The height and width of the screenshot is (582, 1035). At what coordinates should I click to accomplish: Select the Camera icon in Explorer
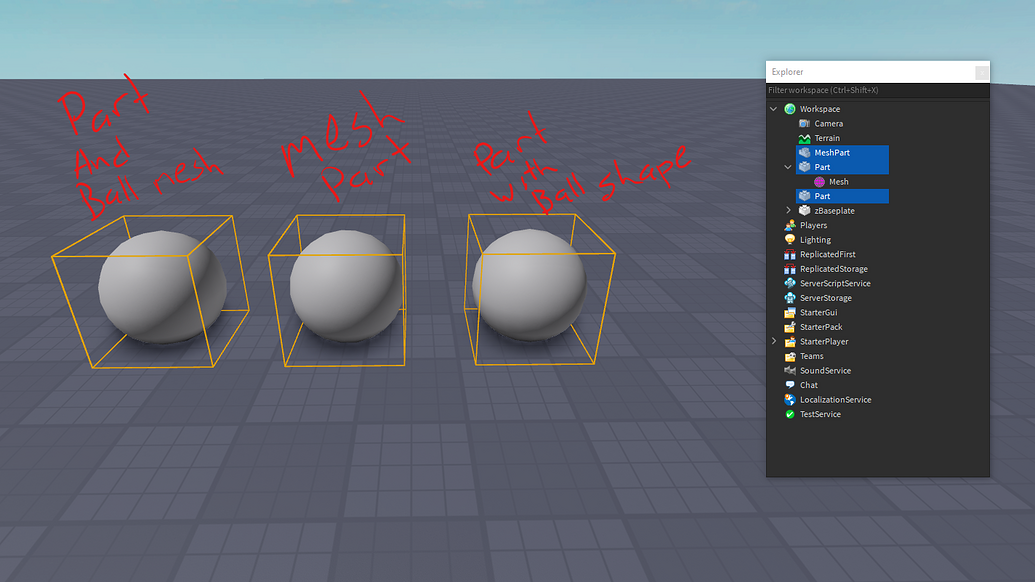click(803, 123)
